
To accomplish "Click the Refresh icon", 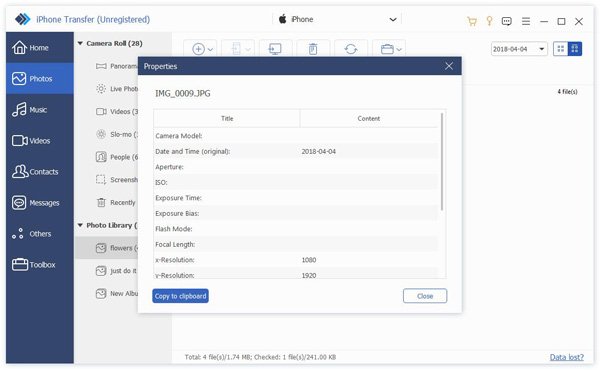I will tap(351, 49).
